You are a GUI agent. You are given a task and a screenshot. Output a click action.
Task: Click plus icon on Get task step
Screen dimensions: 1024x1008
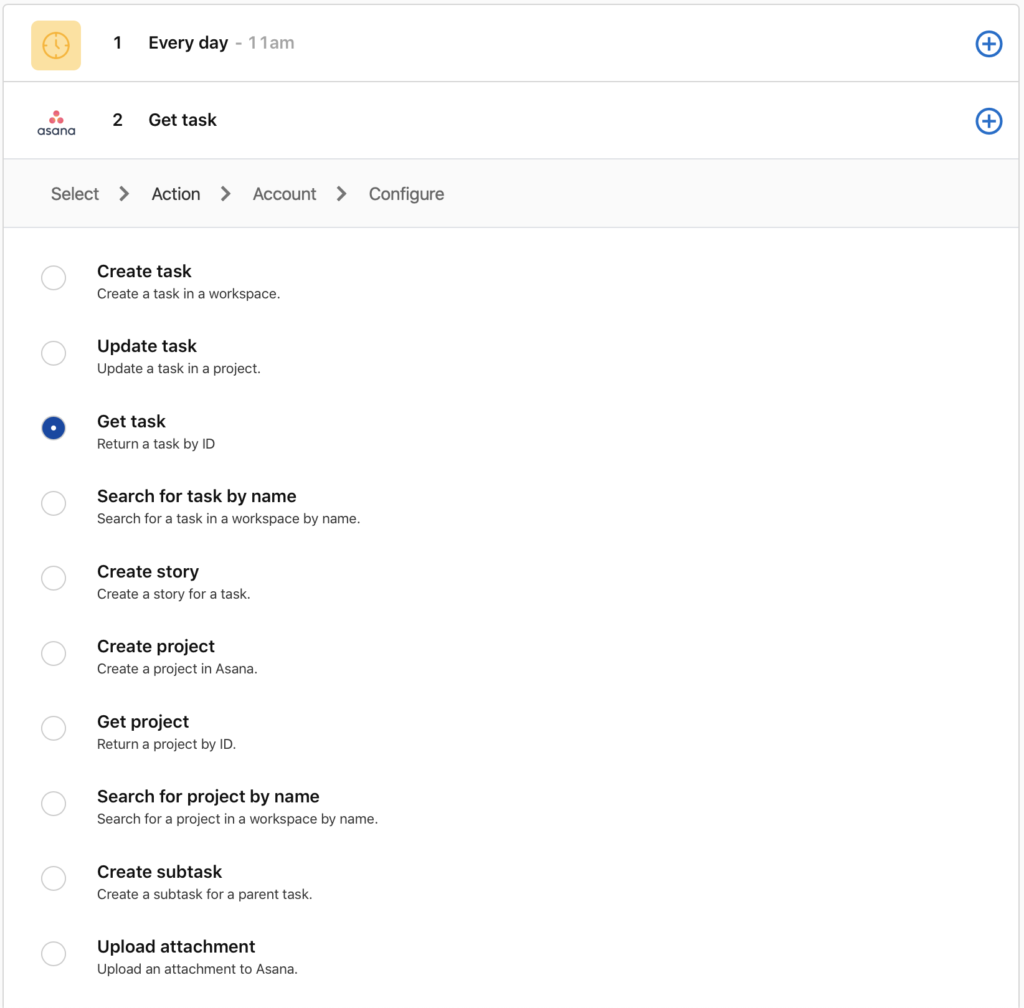pyautogui.click(x=988, y=121)
